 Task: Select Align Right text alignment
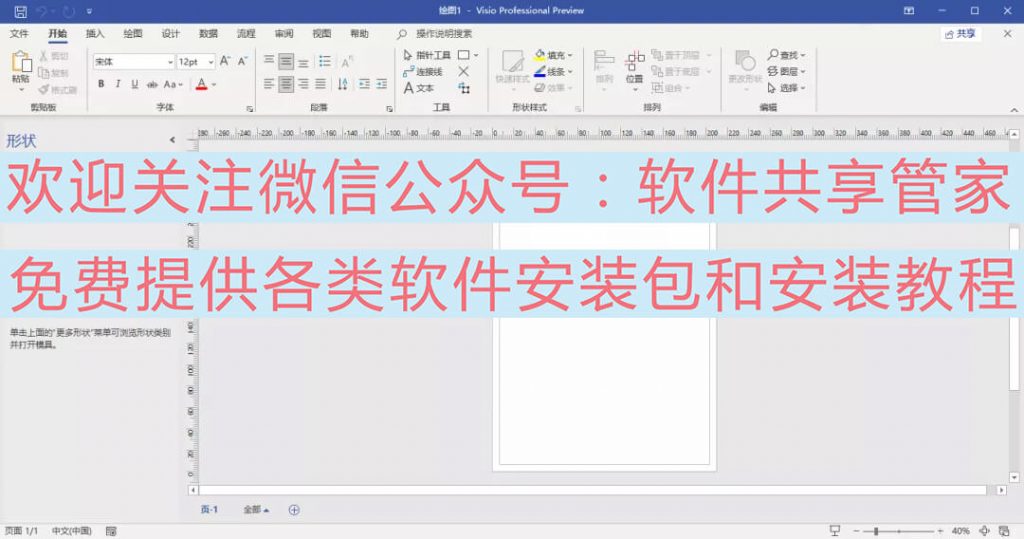tap(304, 84)
